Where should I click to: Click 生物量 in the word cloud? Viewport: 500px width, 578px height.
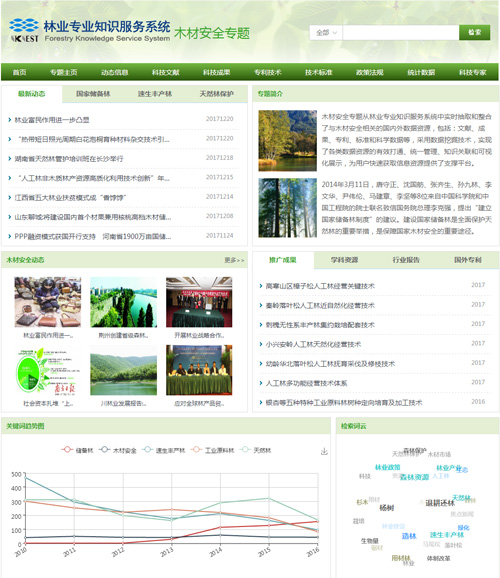369,541
